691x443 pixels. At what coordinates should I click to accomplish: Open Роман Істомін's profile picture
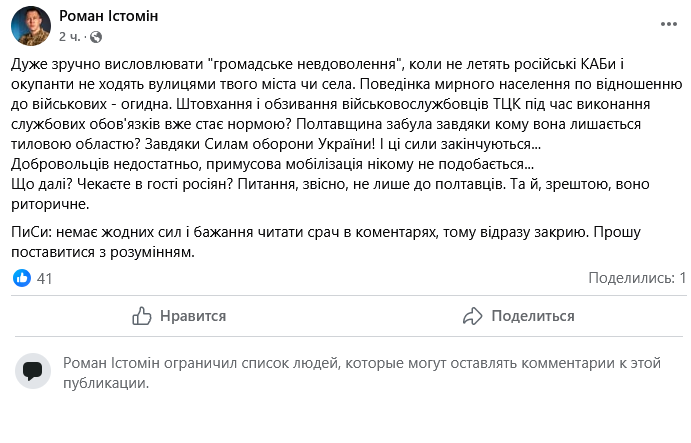pyautogui.click(x=30, y=25)
